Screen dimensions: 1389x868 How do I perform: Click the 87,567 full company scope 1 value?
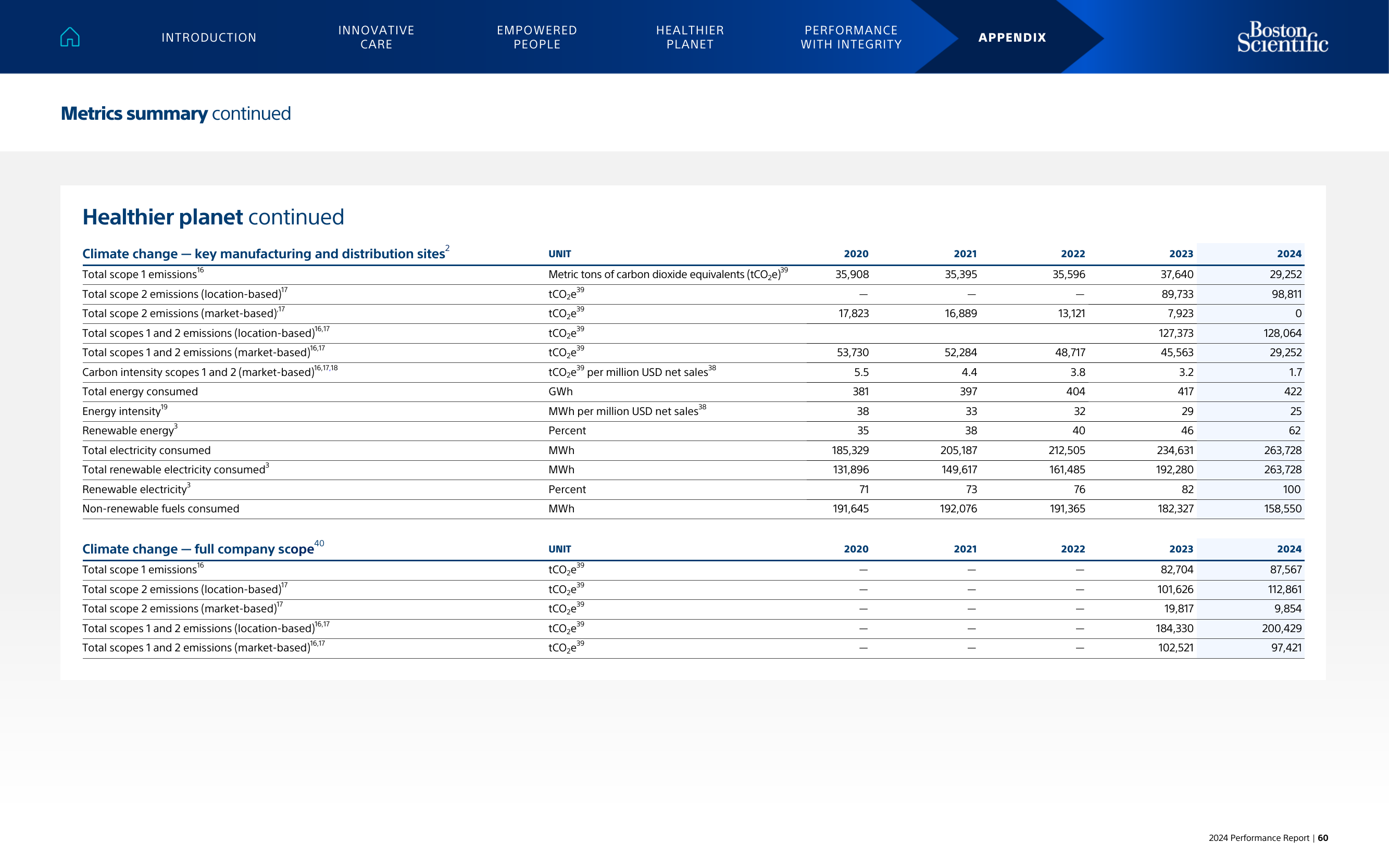(1286, 570)
